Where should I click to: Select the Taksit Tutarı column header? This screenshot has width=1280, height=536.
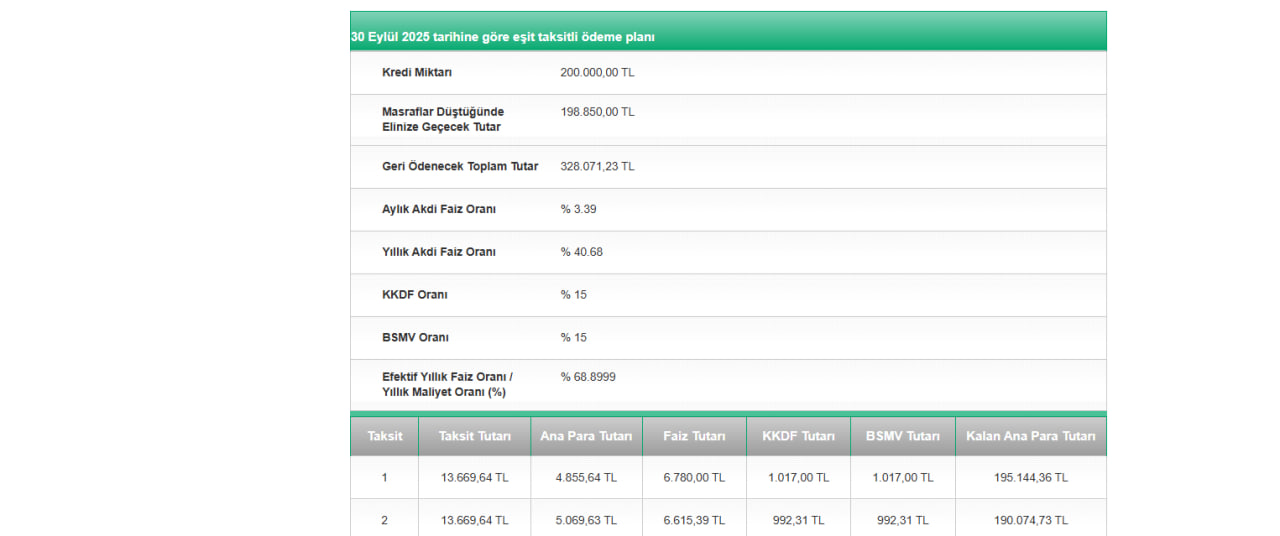click(x=475, y=436)
